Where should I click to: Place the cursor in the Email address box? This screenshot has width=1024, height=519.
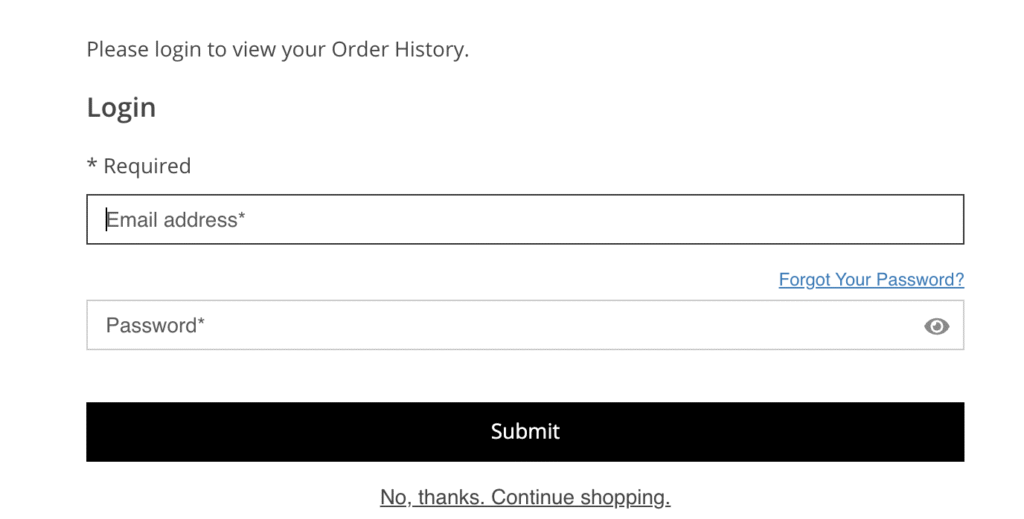pos(525,220)
